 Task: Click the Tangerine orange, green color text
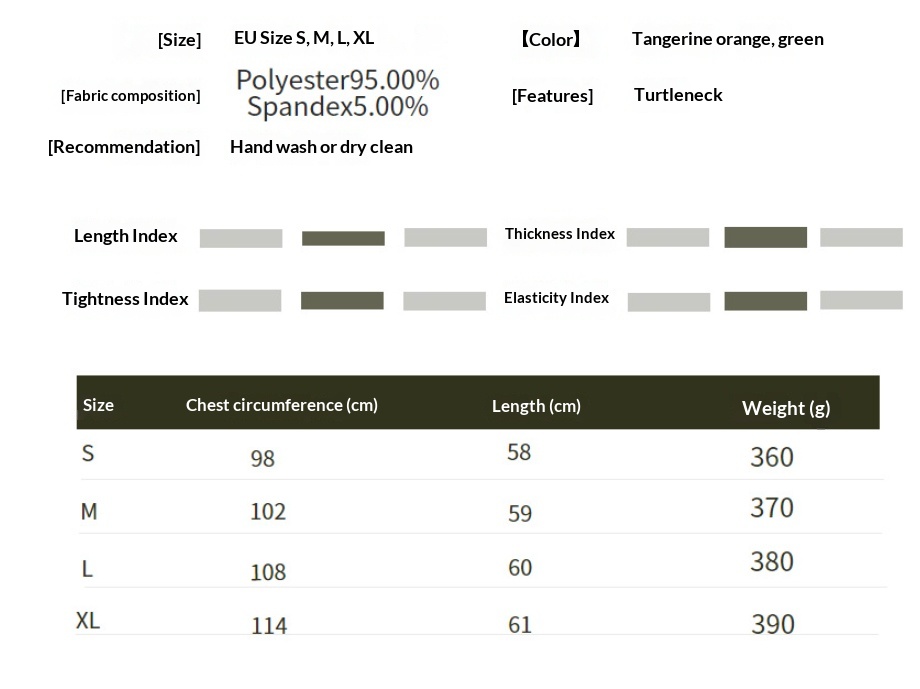pyautogui.click(x=728, y=39)
